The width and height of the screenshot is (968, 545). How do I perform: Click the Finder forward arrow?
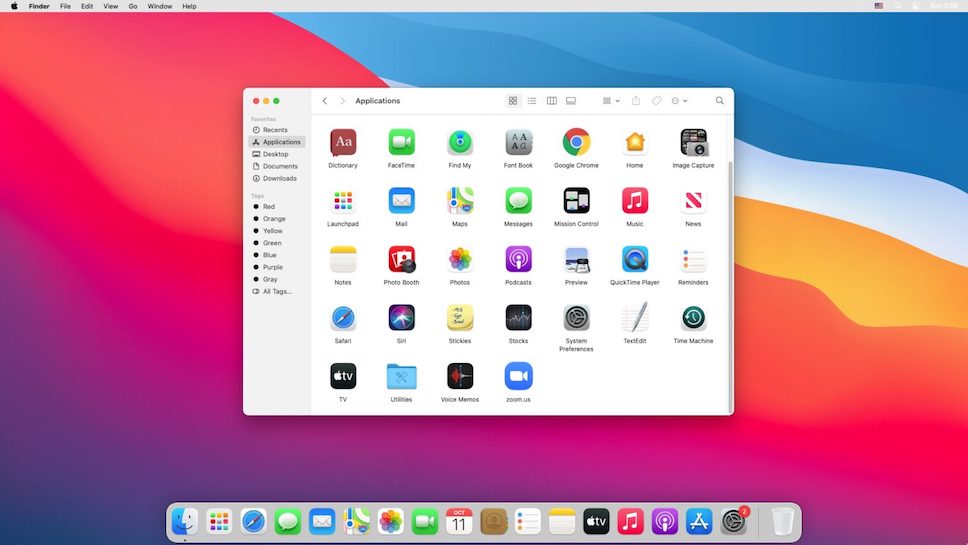click(342, 101)
